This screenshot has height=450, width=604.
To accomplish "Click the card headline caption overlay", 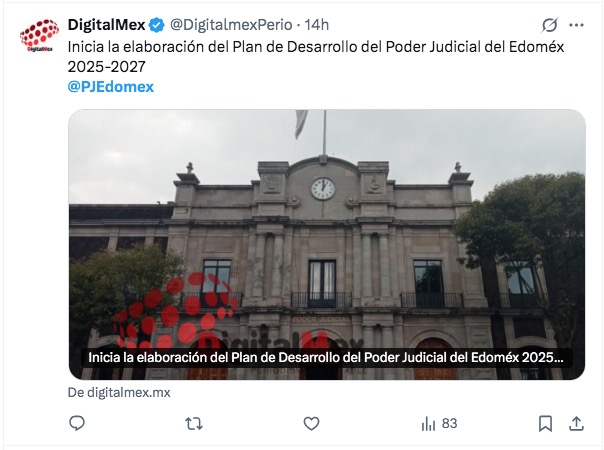I will click(x=326, y=358).
